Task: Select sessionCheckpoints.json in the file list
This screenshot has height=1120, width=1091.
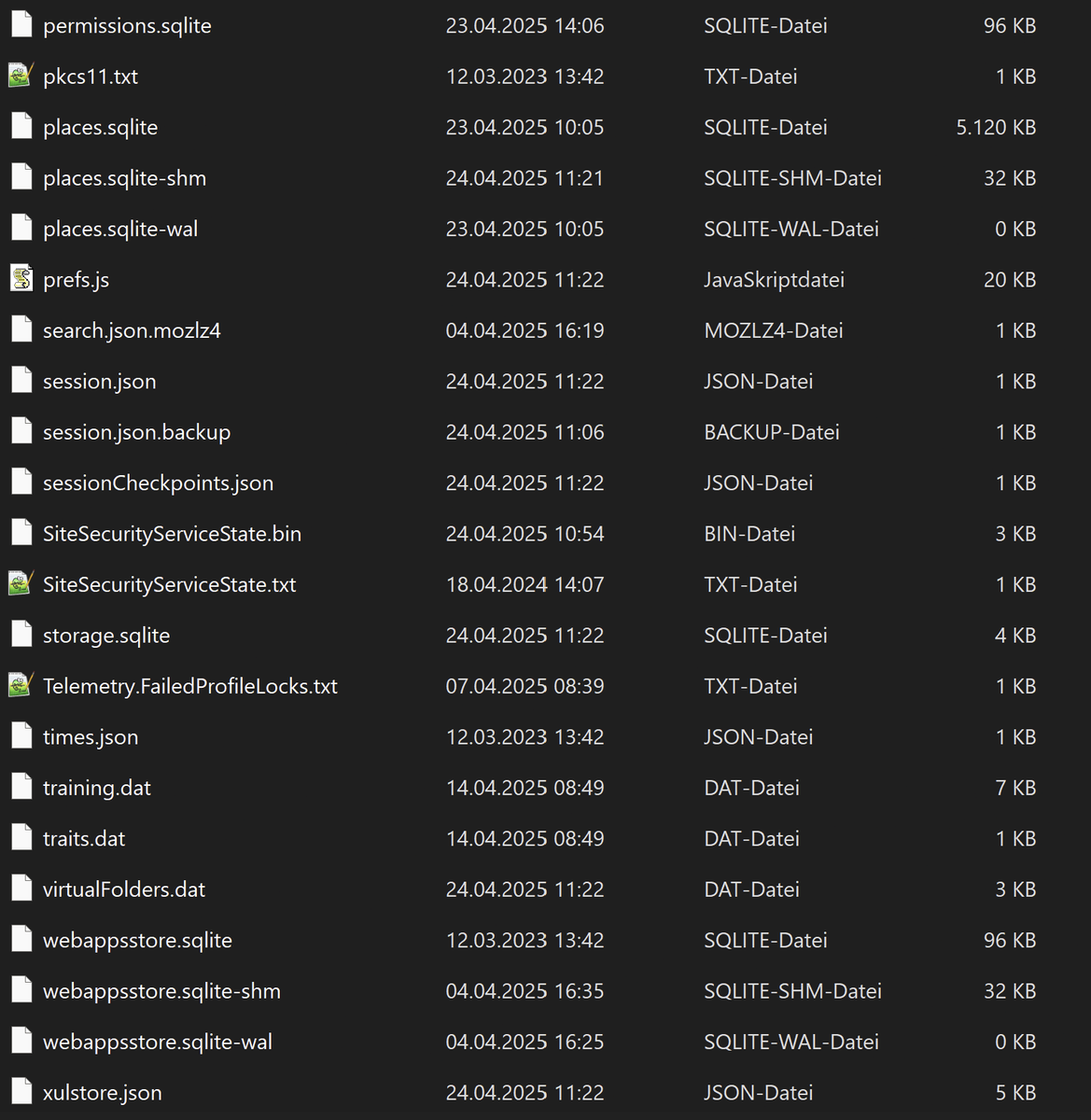Action: [x=158, y=483]
